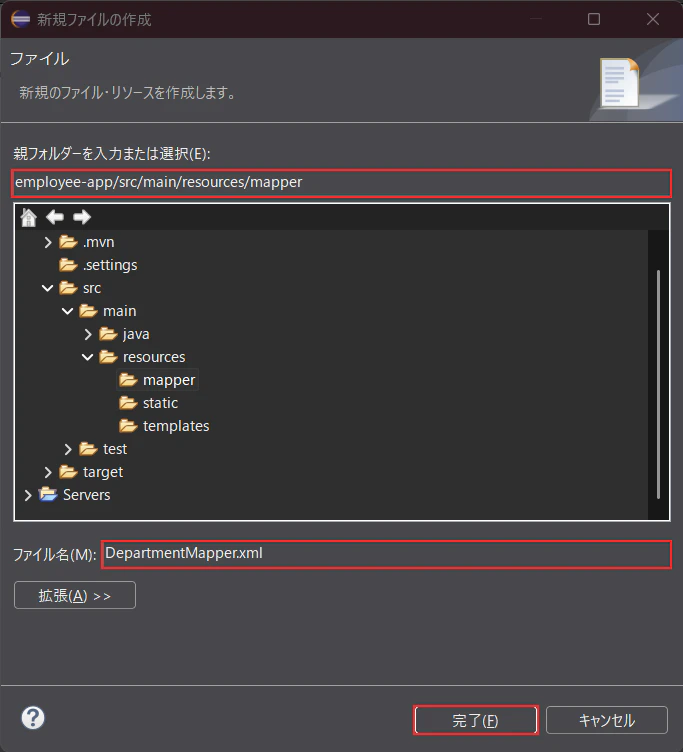The height and width of the screenshot is (752, 683).
Task: Expand the test folder
Action: click(68, 449)
